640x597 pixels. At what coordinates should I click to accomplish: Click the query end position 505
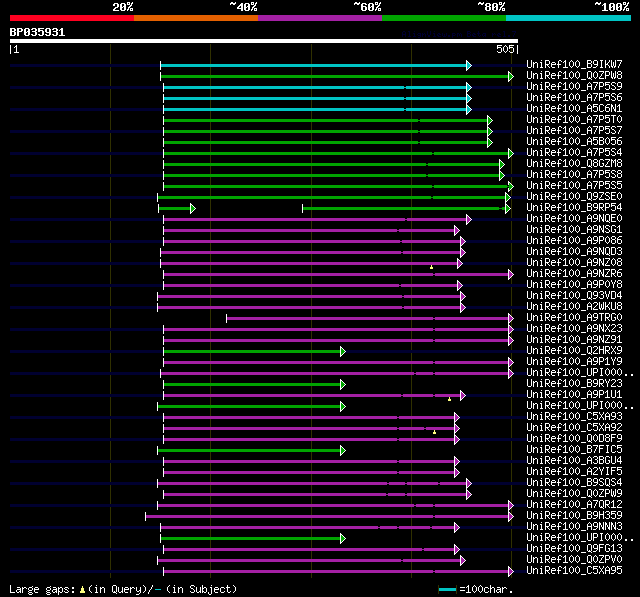[505, 49]
